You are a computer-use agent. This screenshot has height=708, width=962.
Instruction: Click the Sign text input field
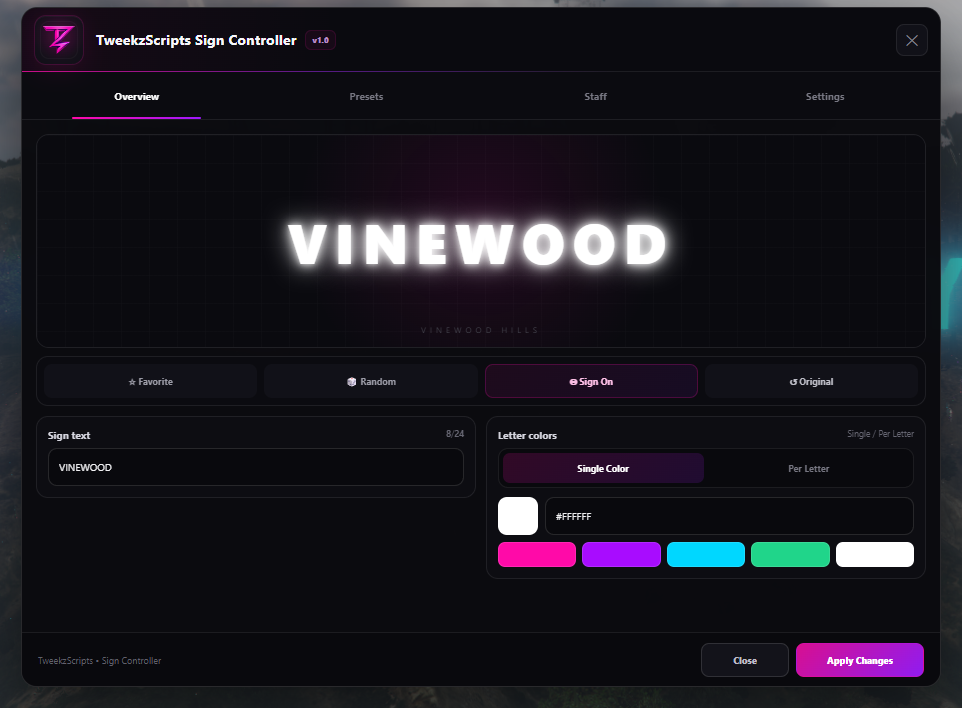click(256, 468)
